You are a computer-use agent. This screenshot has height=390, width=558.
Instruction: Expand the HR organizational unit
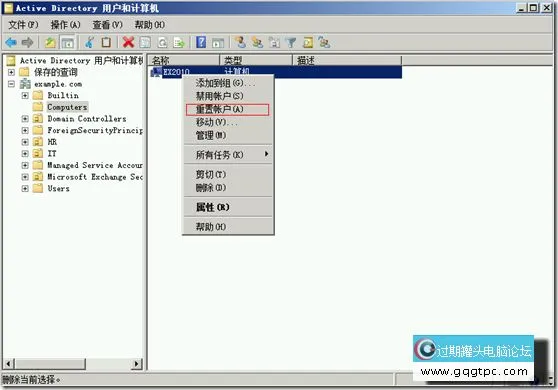[25, 142]
